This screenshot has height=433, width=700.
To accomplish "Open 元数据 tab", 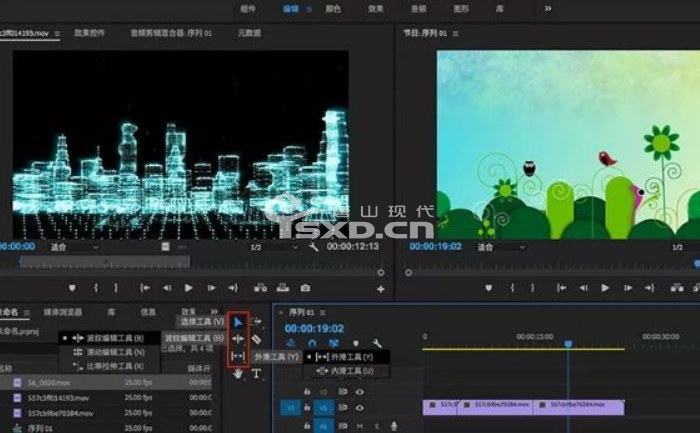I will [249, 33].
